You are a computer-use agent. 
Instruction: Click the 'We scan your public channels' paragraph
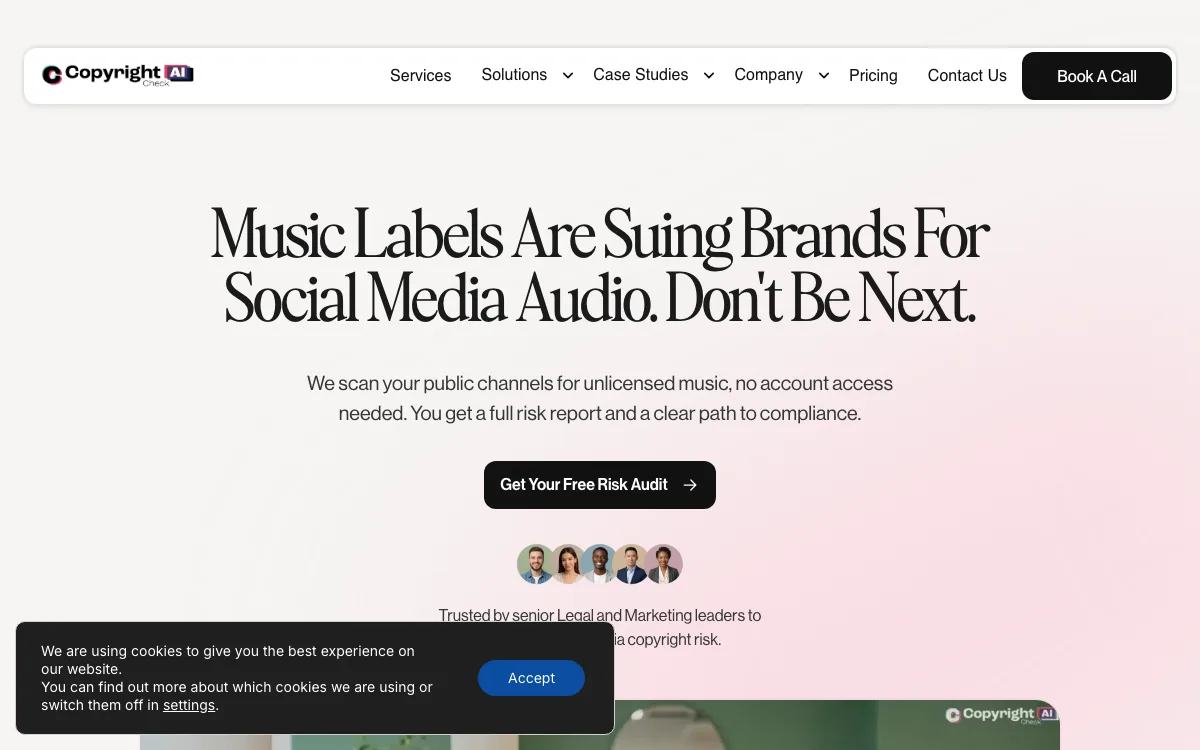click(600, 398)
